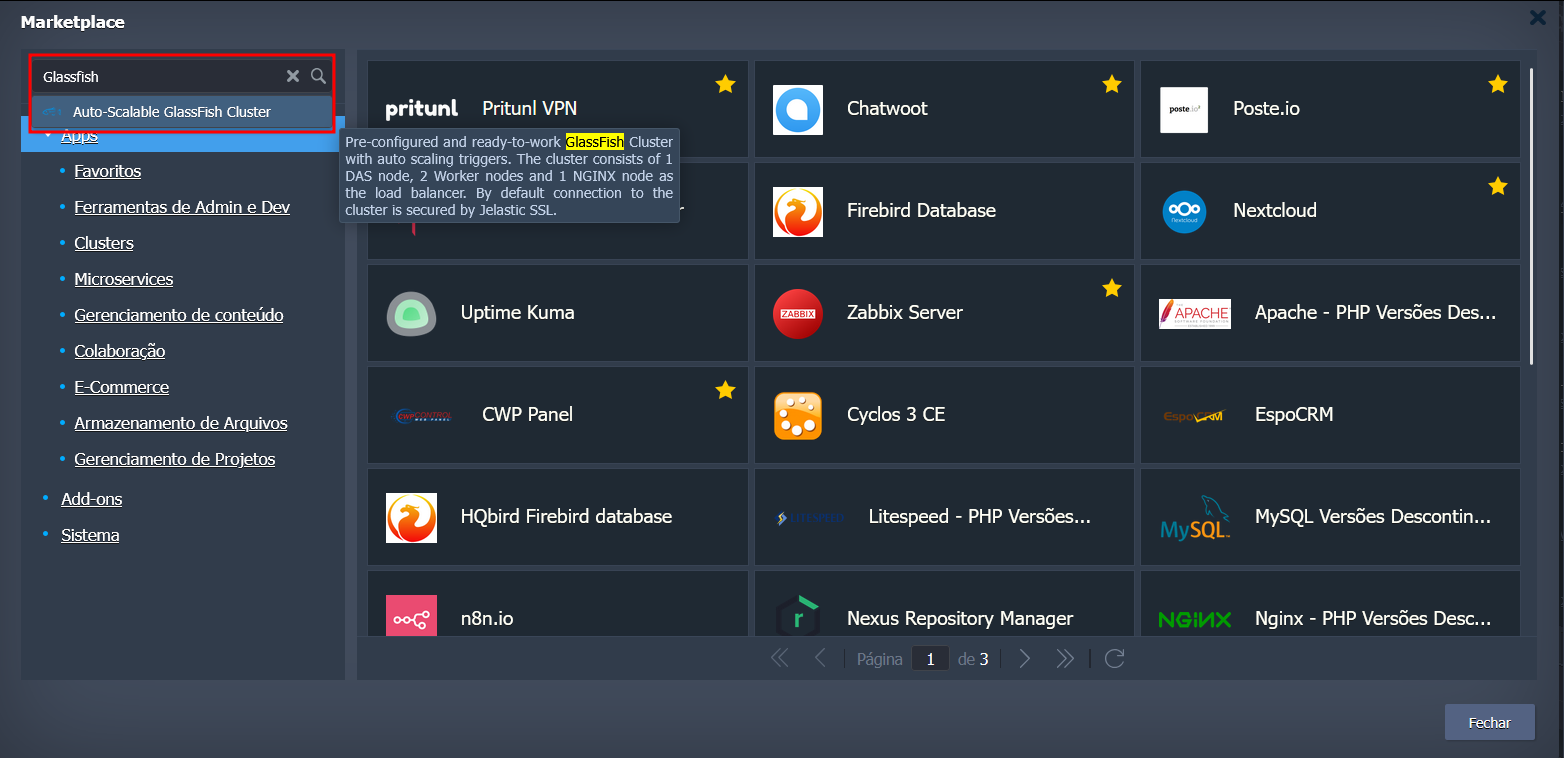This screenshot has height=758, width=1564.
Task: Click the Uptime Kuma icon
Action: pos(411,313)
